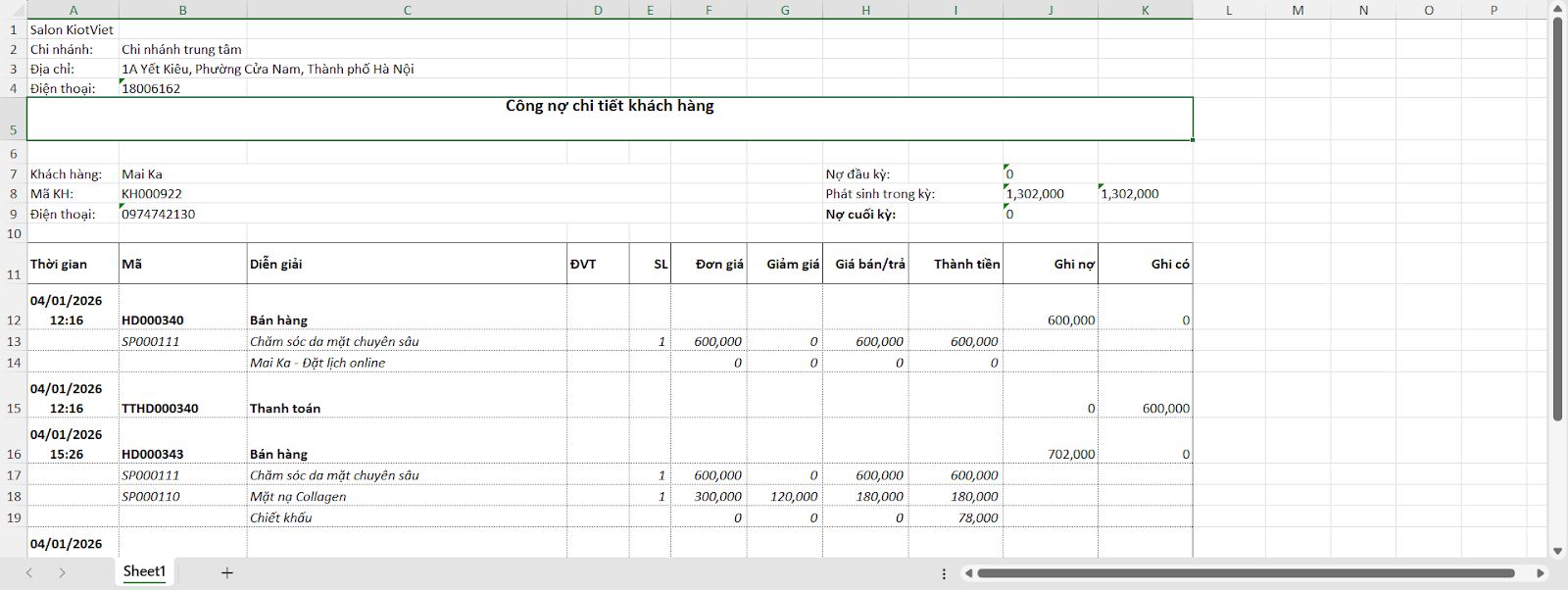Click the 'Thành tiền' table header
Screen dimensions: 1568x590
pyautogui.click(x=955, y=264)
